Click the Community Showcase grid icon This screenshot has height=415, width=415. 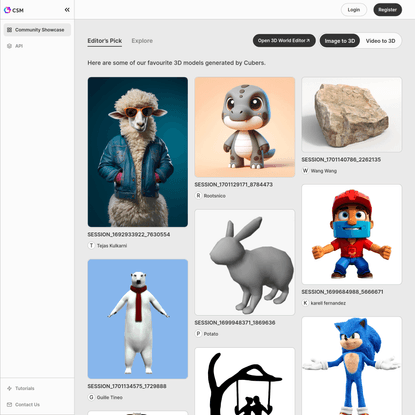9,30
